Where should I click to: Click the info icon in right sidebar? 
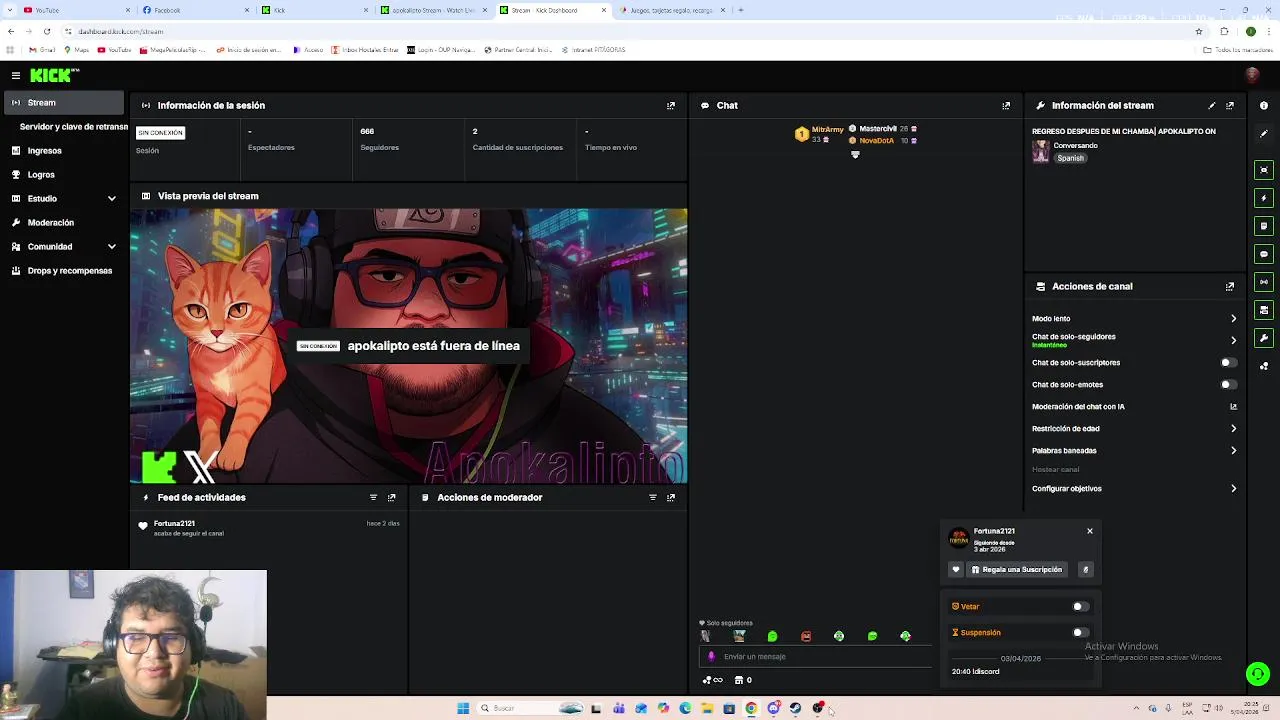1264,105
